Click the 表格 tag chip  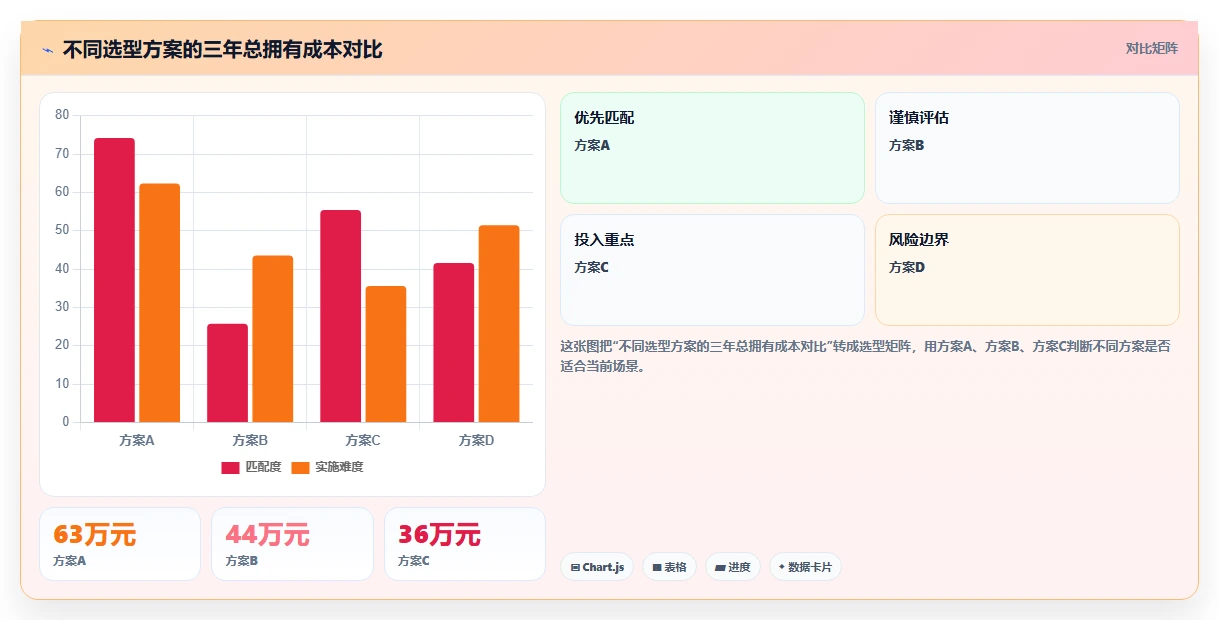[669, 567]
